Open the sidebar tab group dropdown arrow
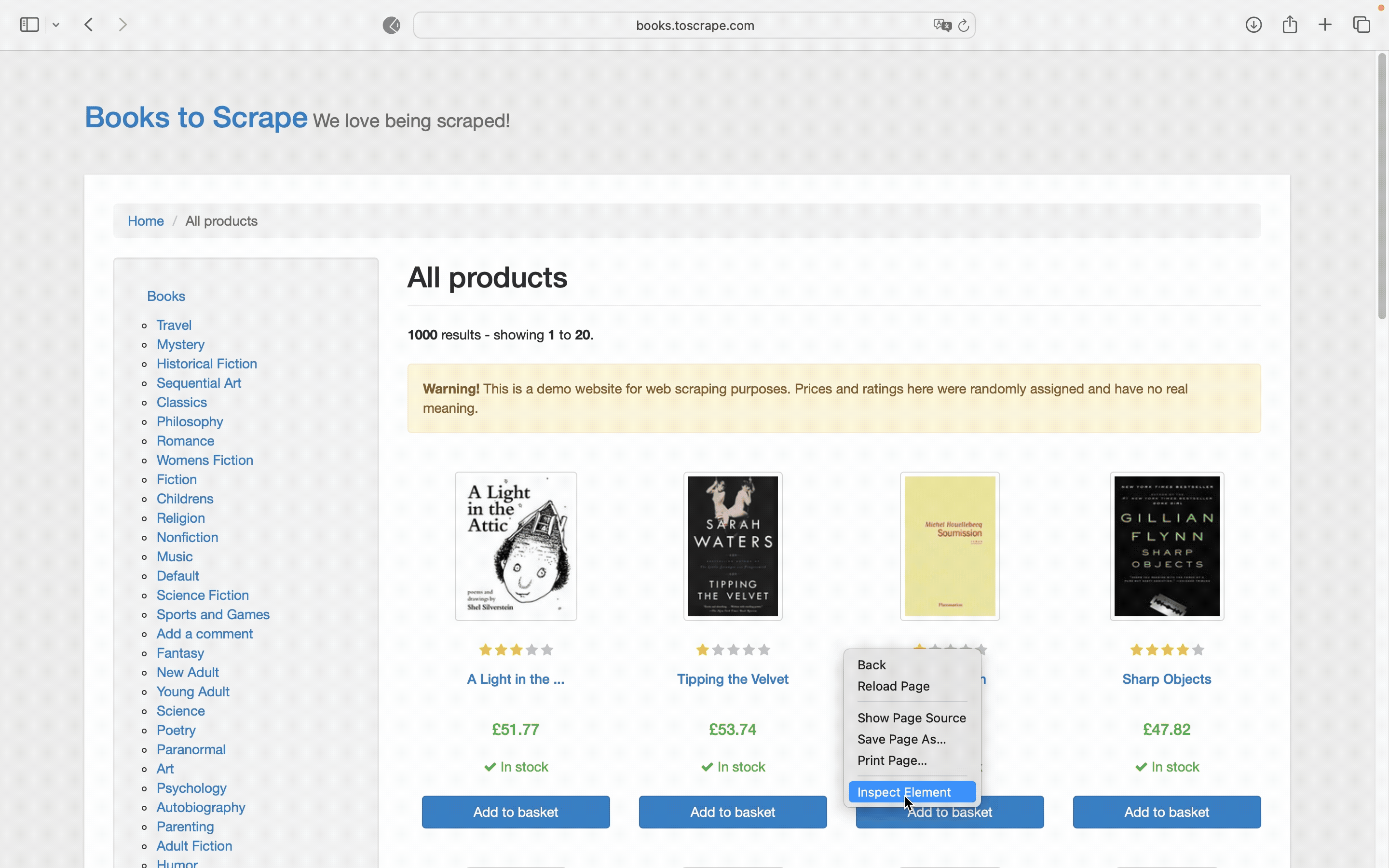The height and width of the screenshot is (868, 1389). pyautogui.click(x=55, y=25)
